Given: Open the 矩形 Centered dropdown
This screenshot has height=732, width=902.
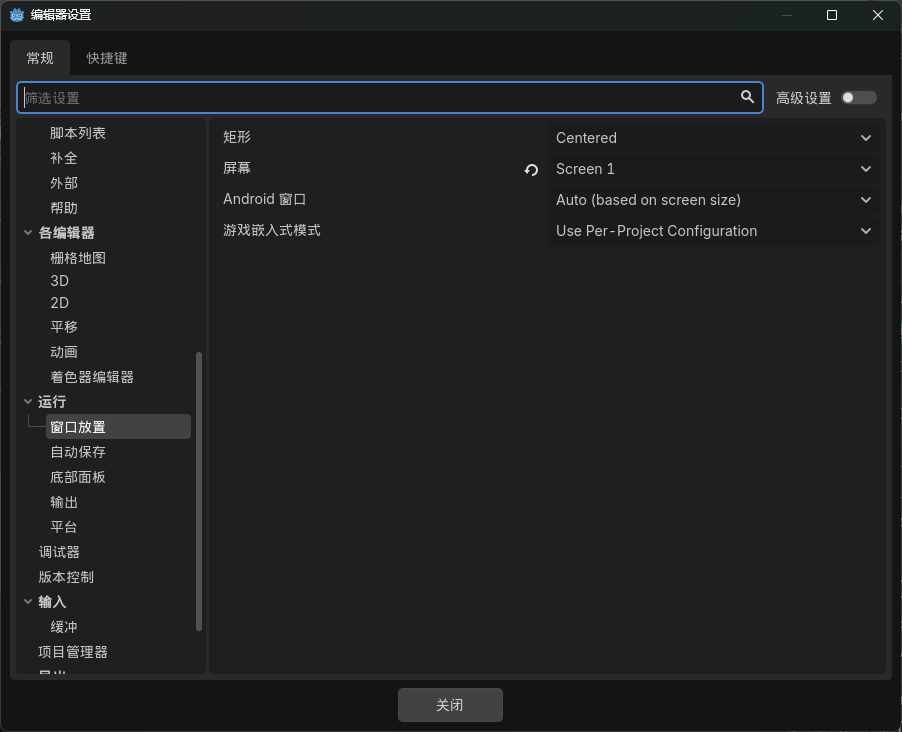Looking at the screenshot, I should coord(713,138).
